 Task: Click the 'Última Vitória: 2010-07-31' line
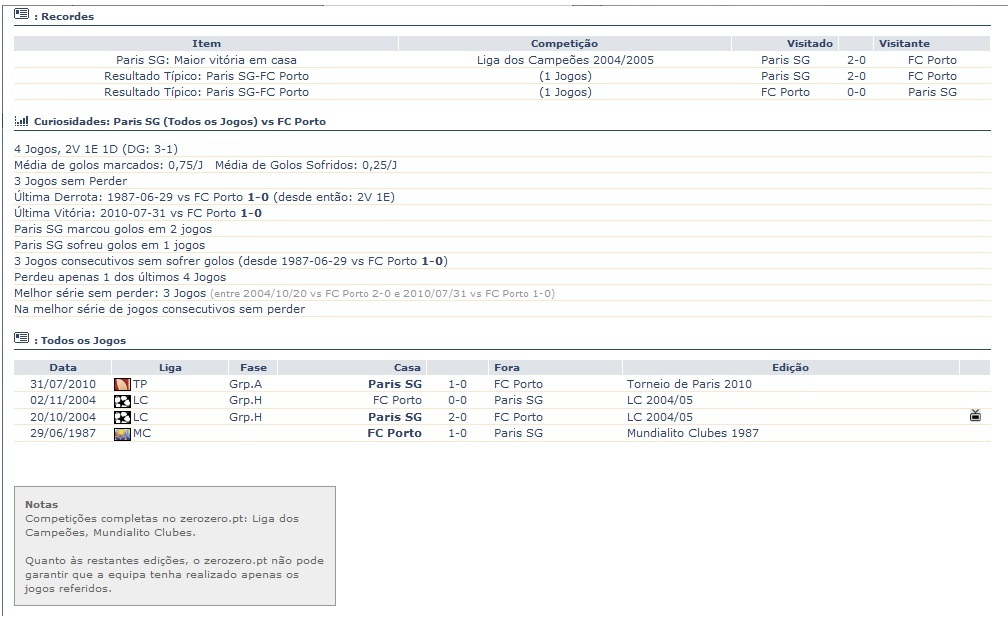click(x=138, y=213)
